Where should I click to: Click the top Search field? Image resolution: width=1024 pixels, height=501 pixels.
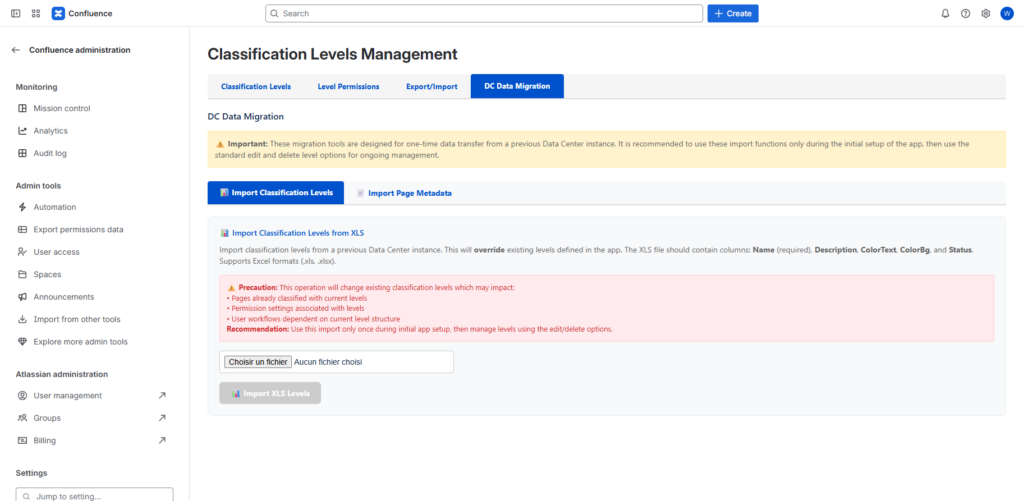(x=484, y=13)
